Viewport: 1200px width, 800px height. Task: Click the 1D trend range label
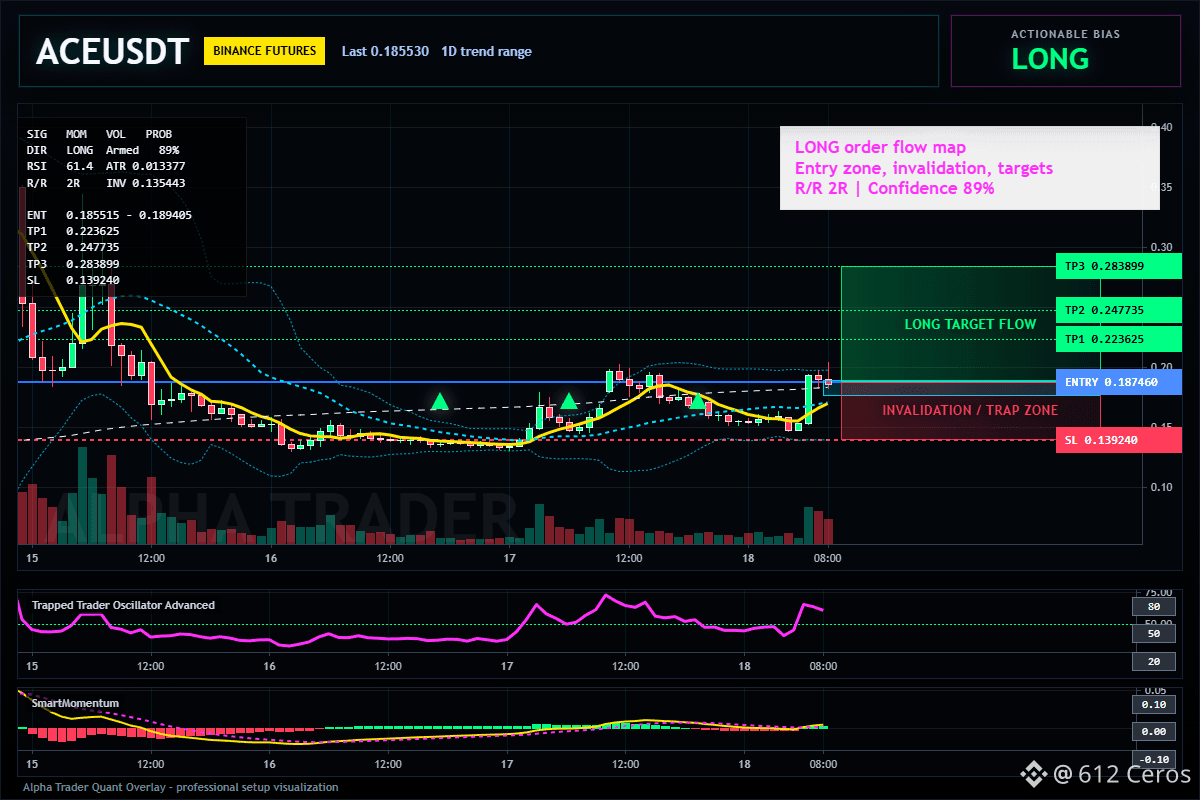coord(485,51)
